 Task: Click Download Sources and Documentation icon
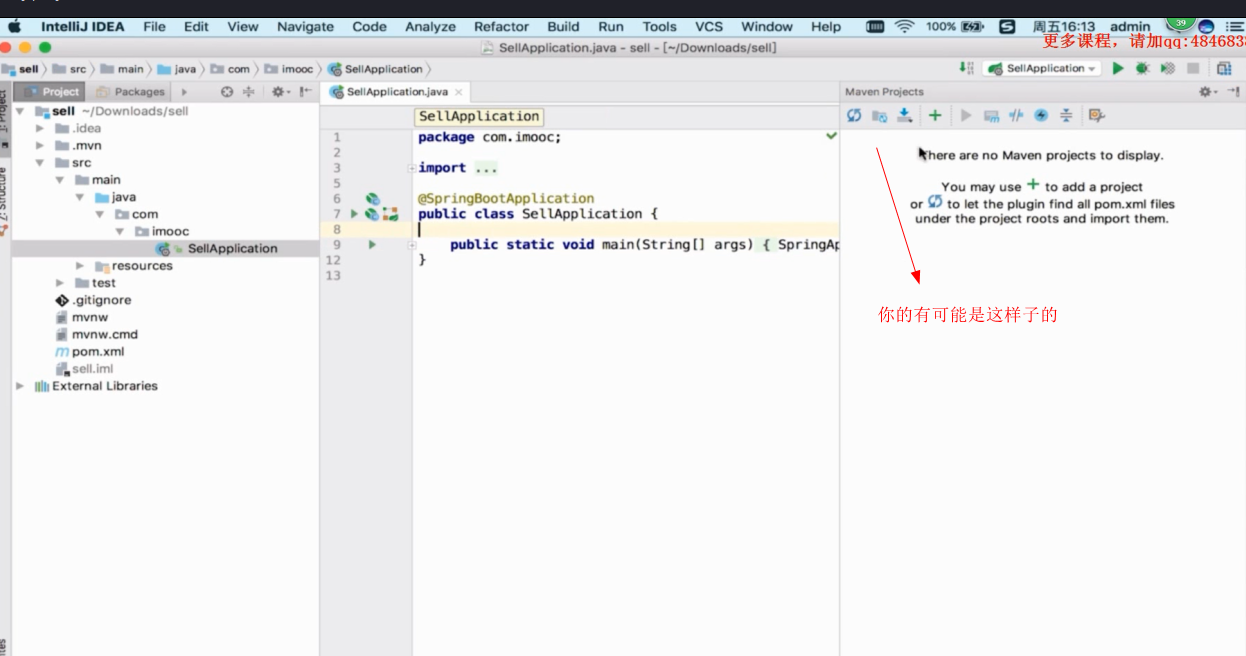904,116
